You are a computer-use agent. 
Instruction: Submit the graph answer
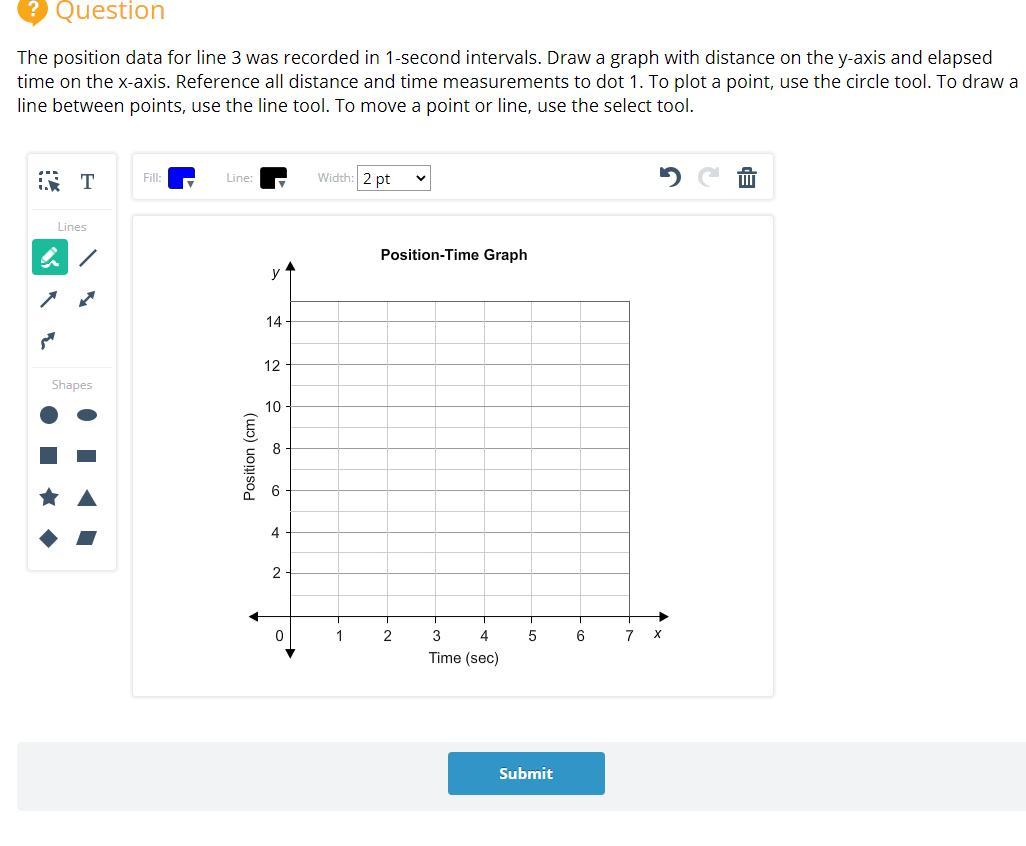(x=526, y=773)
